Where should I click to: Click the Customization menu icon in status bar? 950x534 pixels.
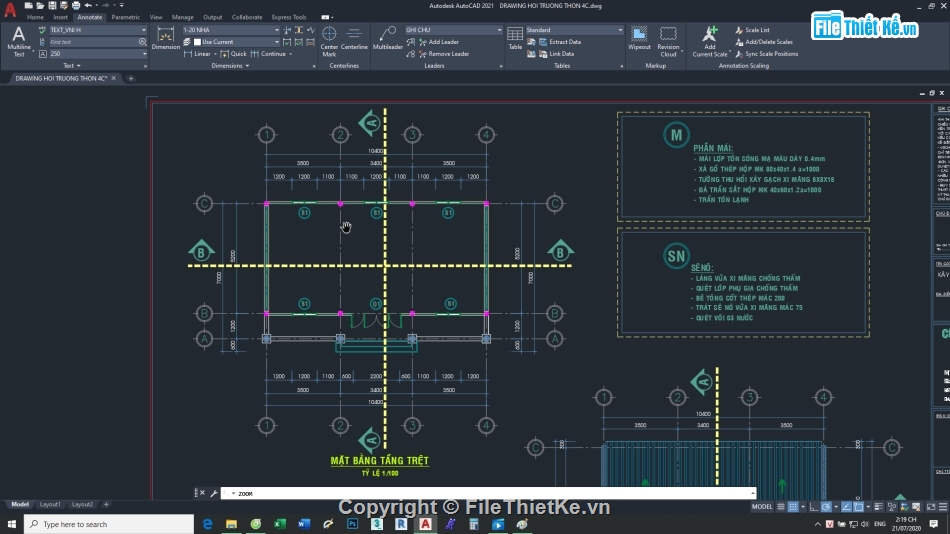tap(943, 507)
